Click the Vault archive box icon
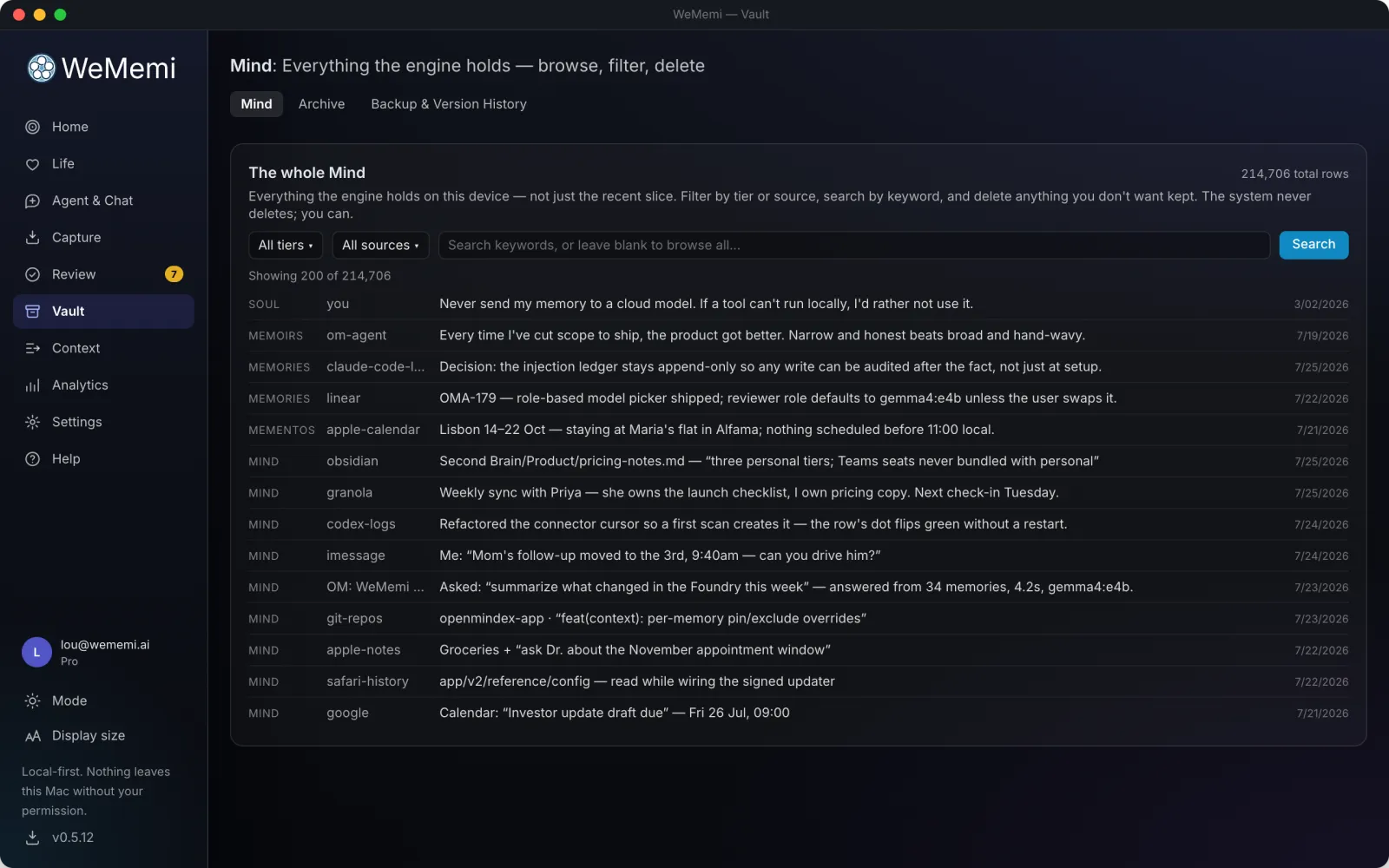Screen dimensions: 1389x868 [x=32, y=312]
